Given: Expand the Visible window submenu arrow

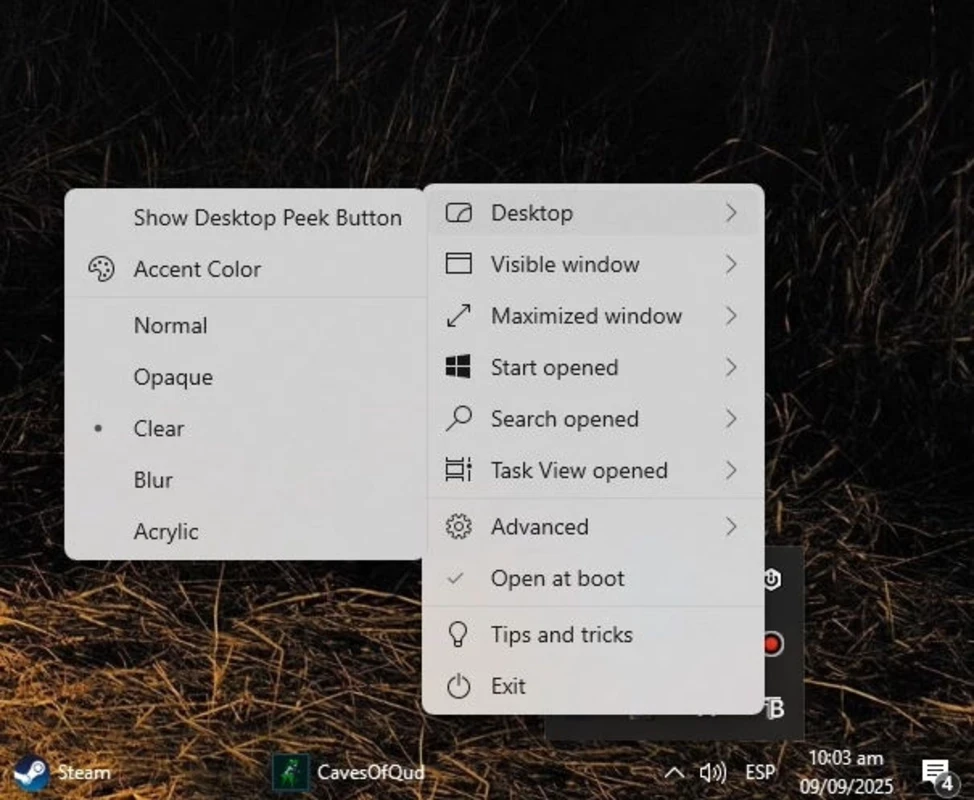Looking at the screenshot, I should pos(731,264).
